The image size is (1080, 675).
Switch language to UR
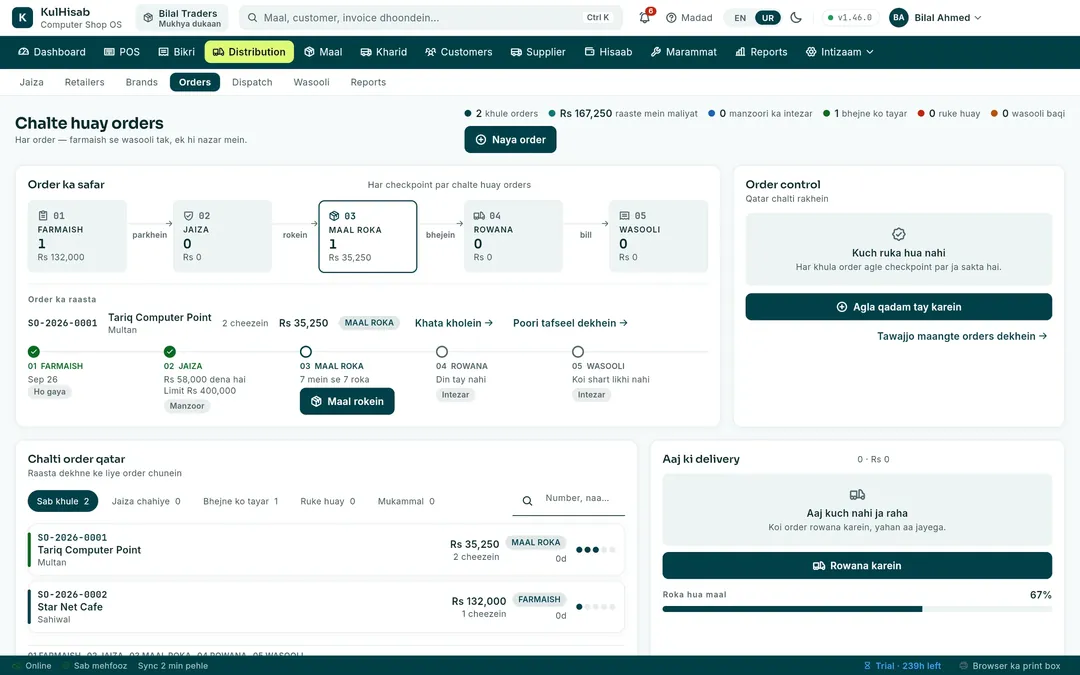768,18
